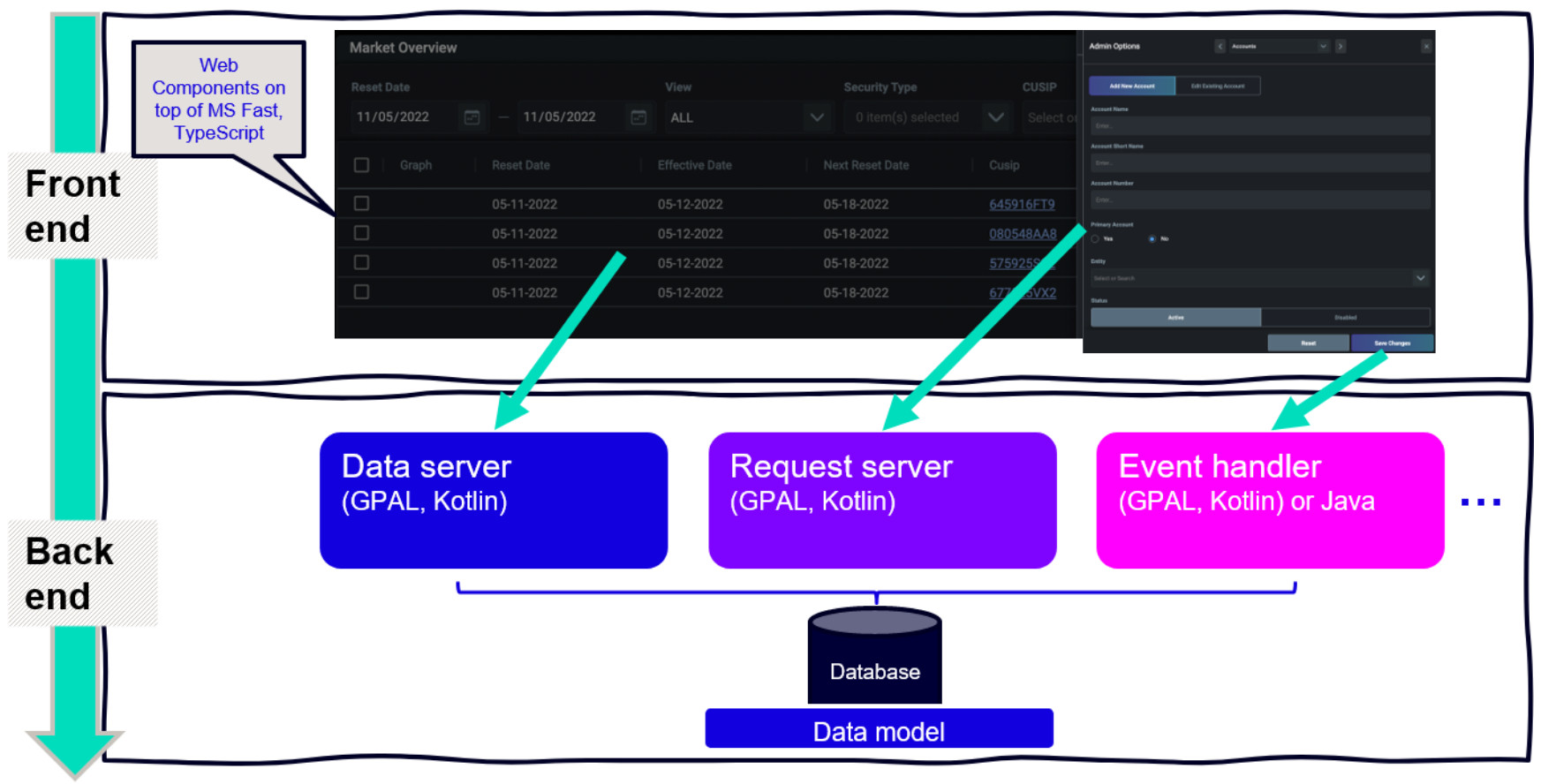Open the Reset Date start calendar picker
Viewport: 1556px width, 784px height.
tap(472, 117)
